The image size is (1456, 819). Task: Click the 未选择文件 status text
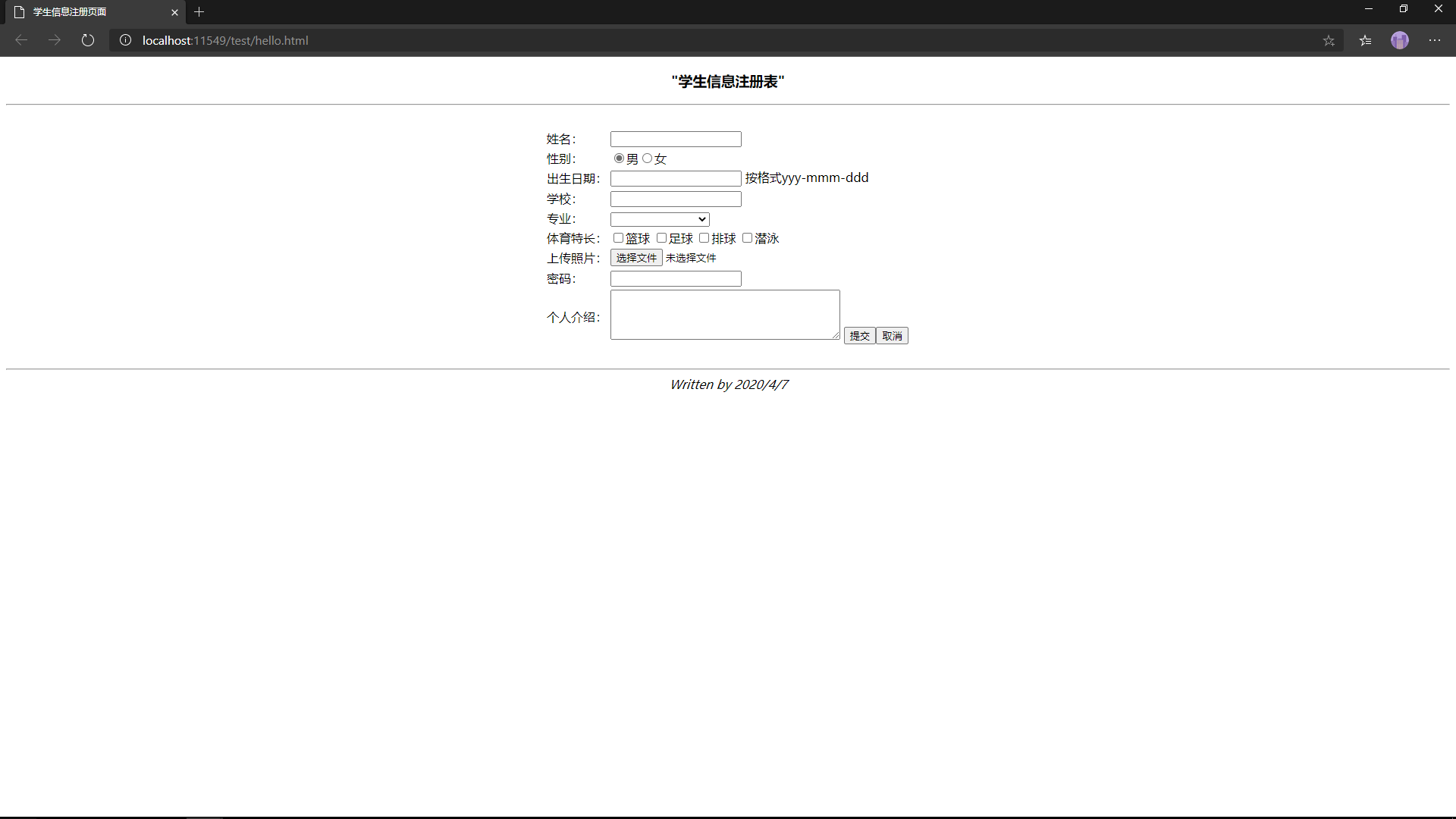pyautogui.click(x=691, y=258)
